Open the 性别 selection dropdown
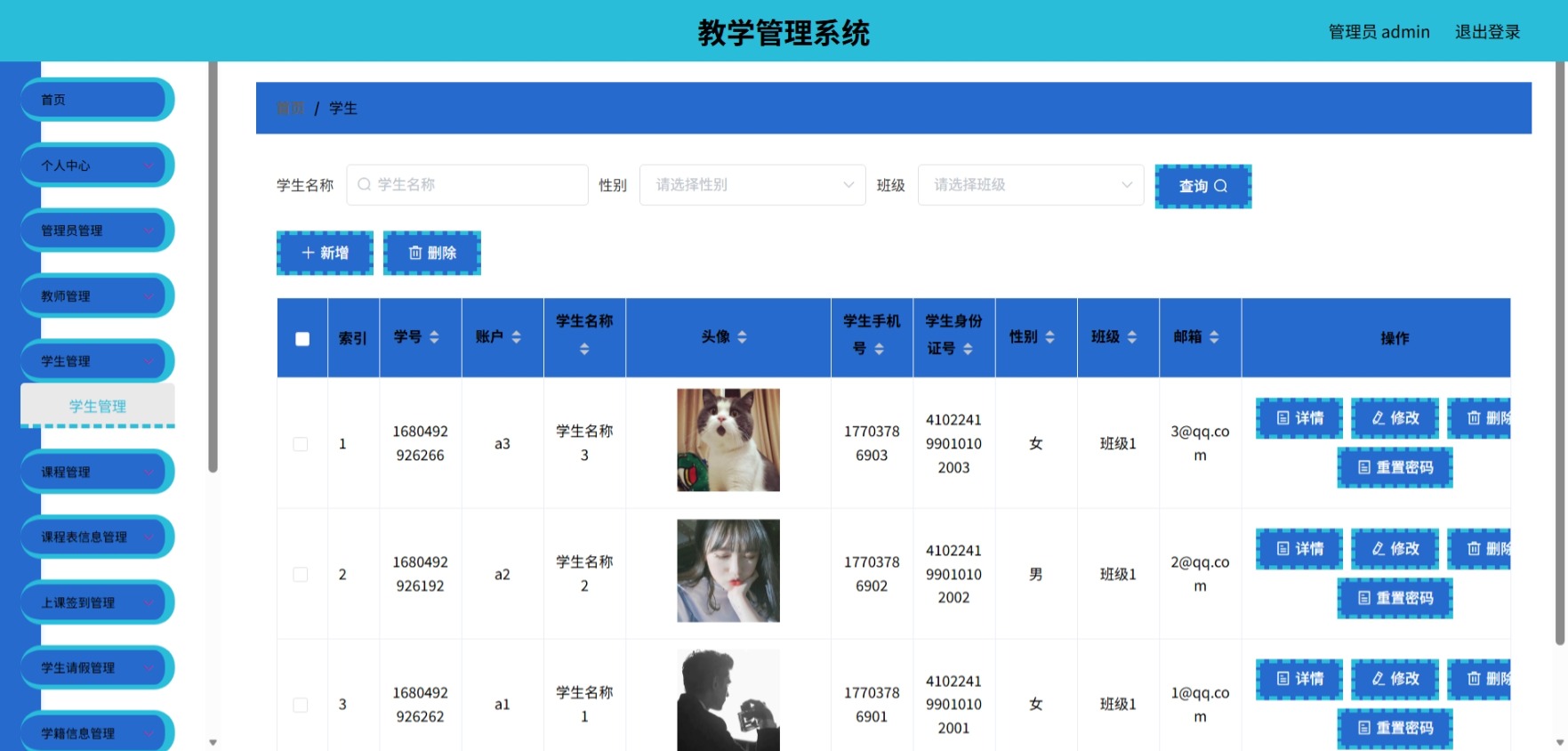1568x751 pixels. (x=752, y=184)
